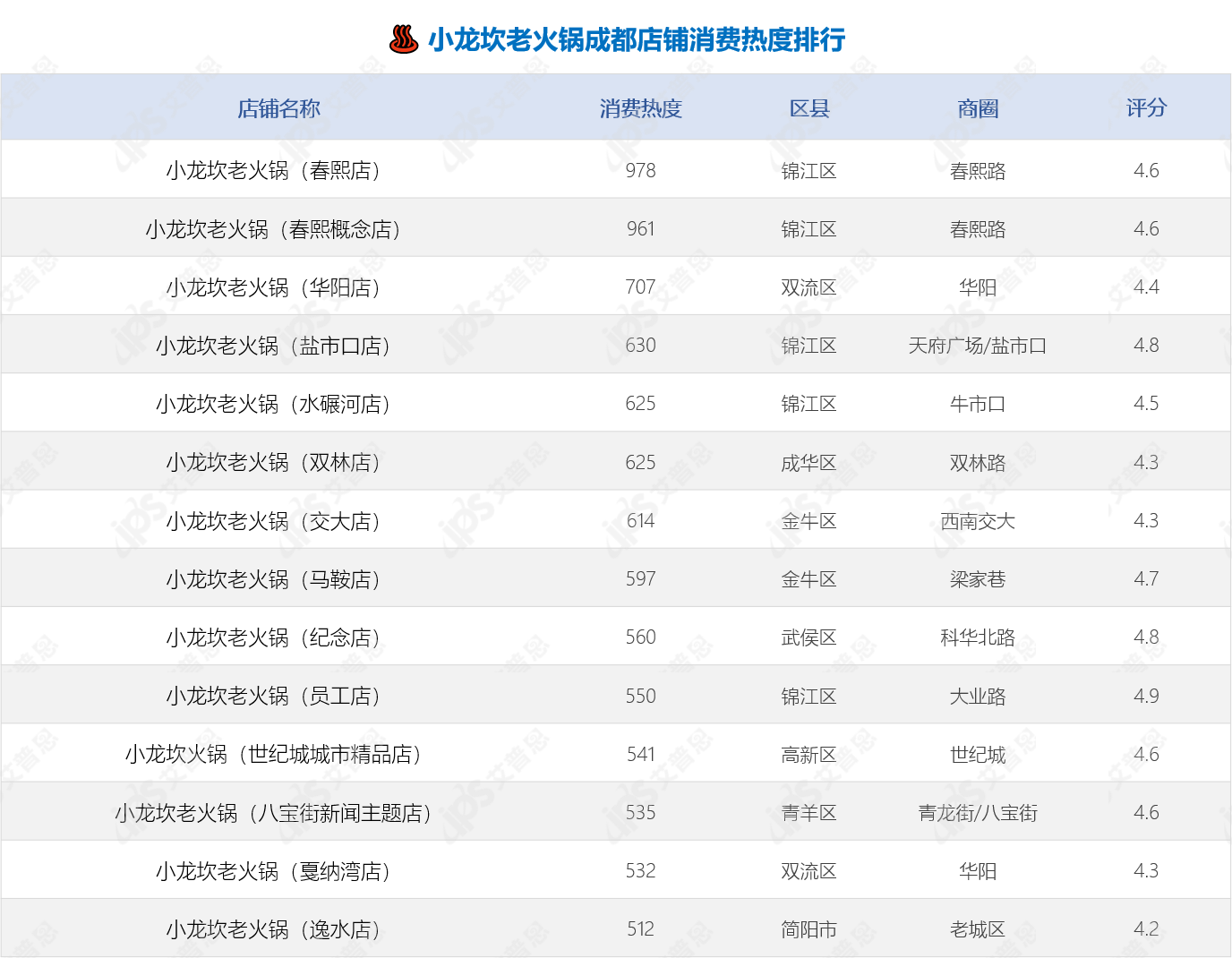Click the rating 4.4
The width and height of the screenshot is (1232, 958).
(x=1147, y=287)
